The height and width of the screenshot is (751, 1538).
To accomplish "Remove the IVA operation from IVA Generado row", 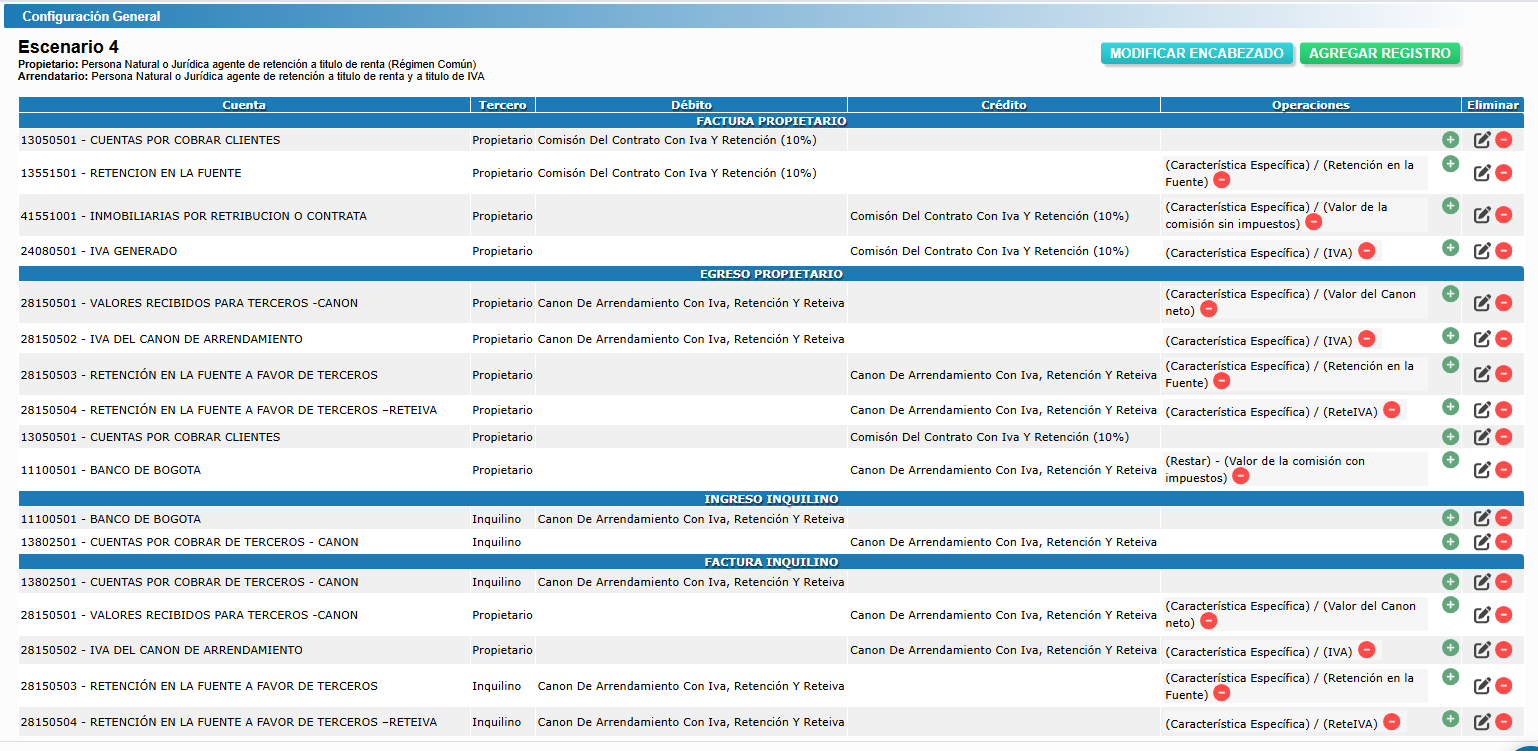I will [1366, 251].
